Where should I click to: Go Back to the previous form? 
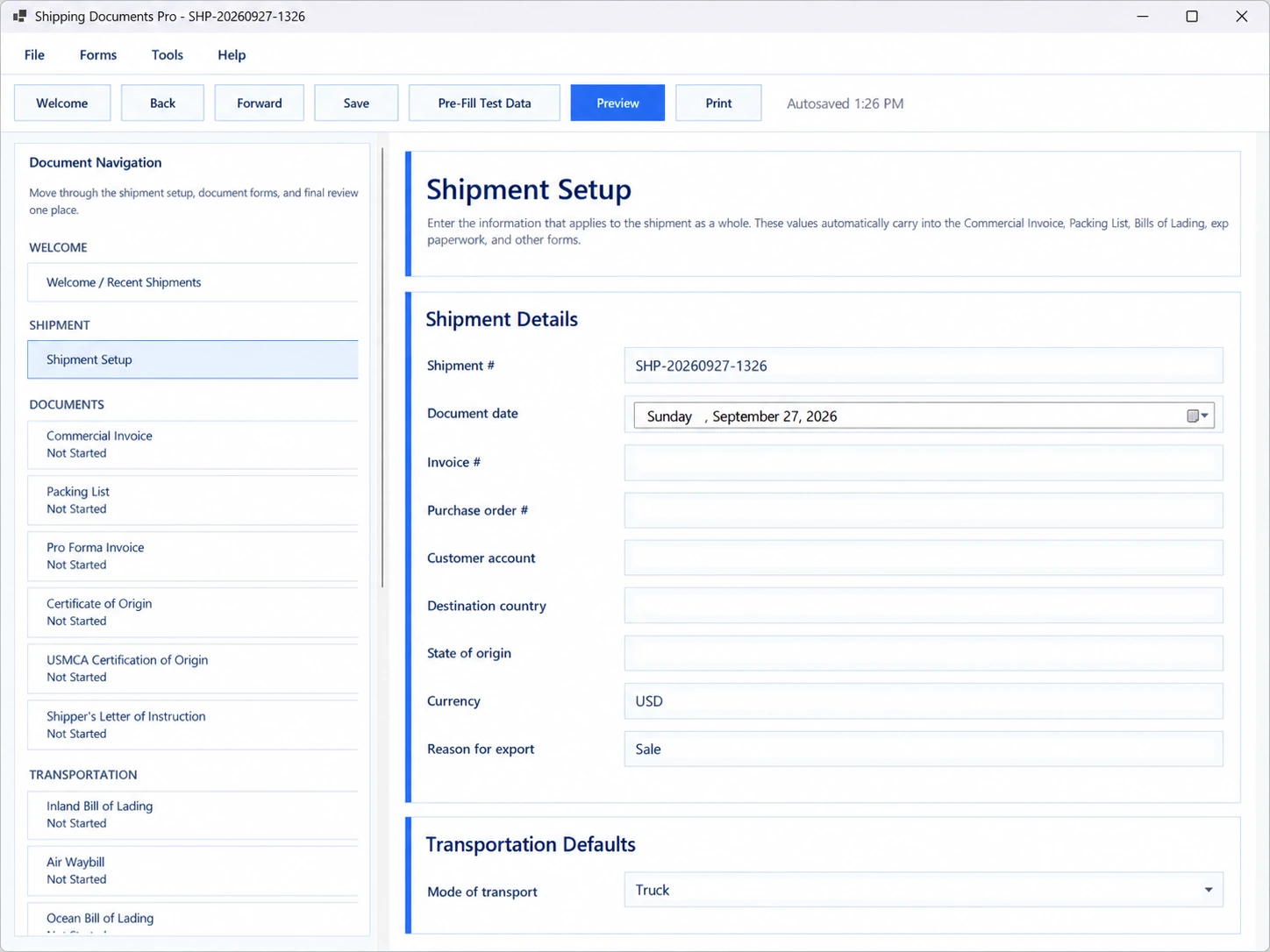pos(162,103)
